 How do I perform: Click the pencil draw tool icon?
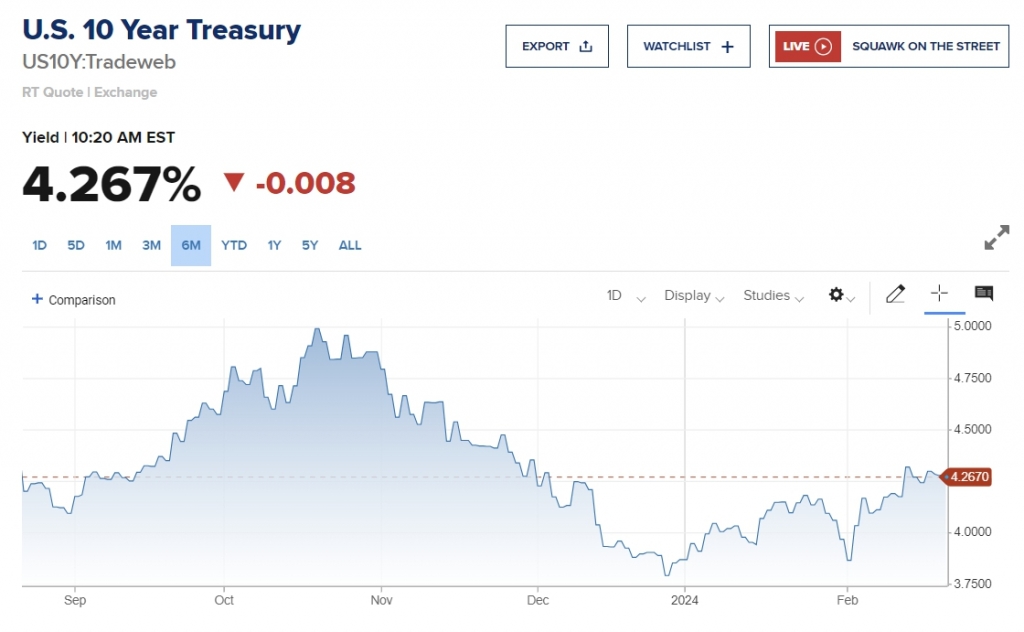pos(895,294)
